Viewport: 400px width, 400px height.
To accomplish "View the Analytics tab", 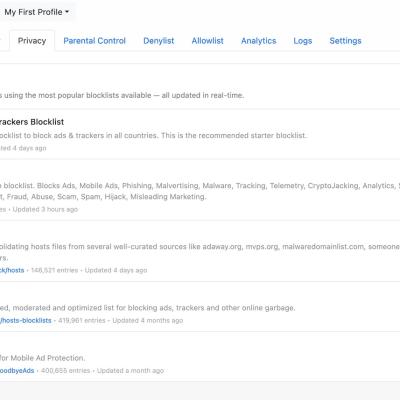I will tap(259, 41).
